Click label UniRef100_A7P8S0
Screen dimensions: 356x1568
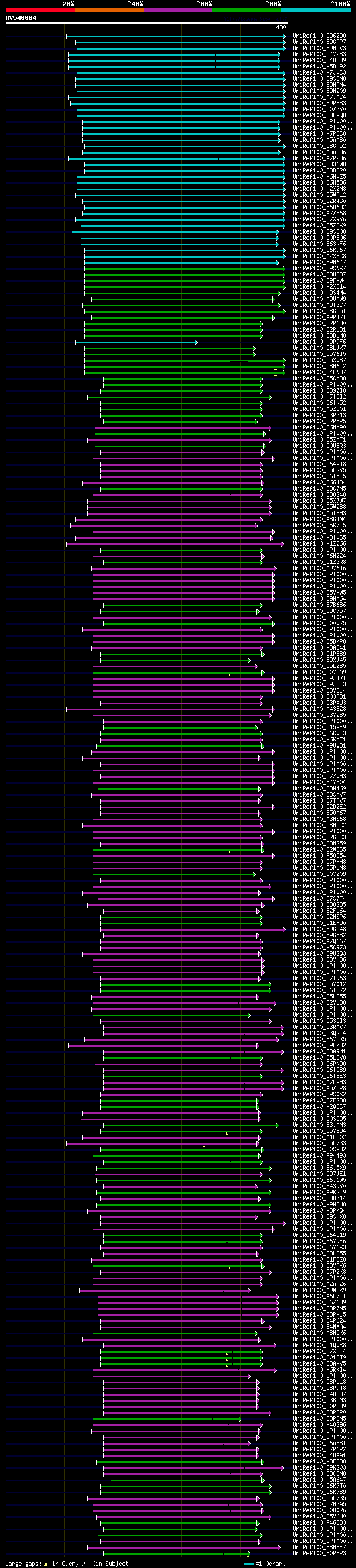[x=319, y=134]
